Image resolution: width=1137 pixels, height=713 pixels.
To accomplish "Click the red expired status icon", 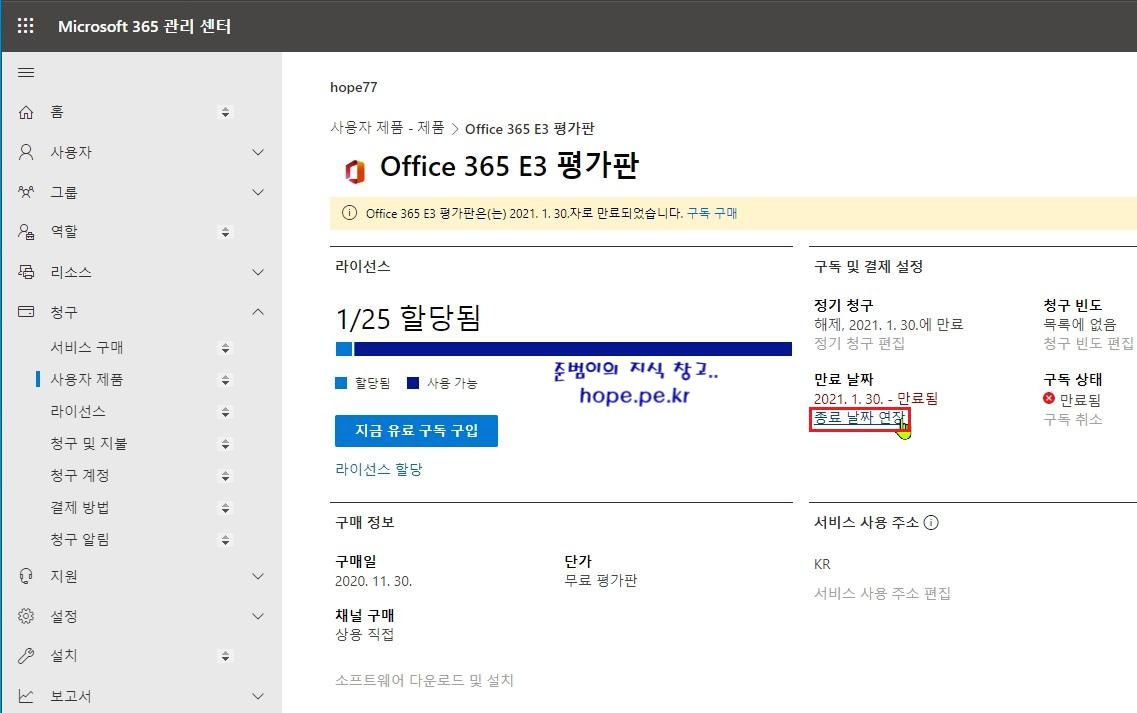I will [1049, 398].
